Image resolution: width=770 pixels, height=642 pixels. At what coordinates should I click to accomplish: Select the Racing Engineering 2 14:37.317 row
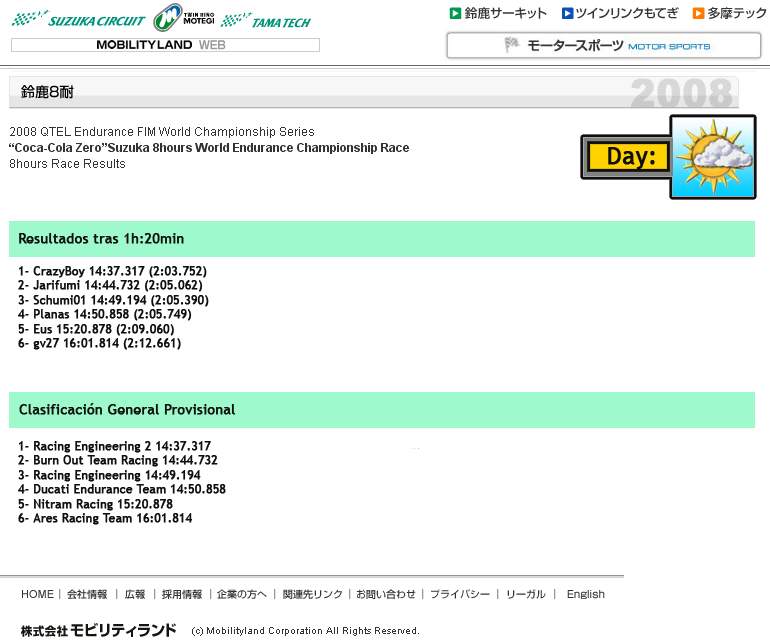point(114,446)
